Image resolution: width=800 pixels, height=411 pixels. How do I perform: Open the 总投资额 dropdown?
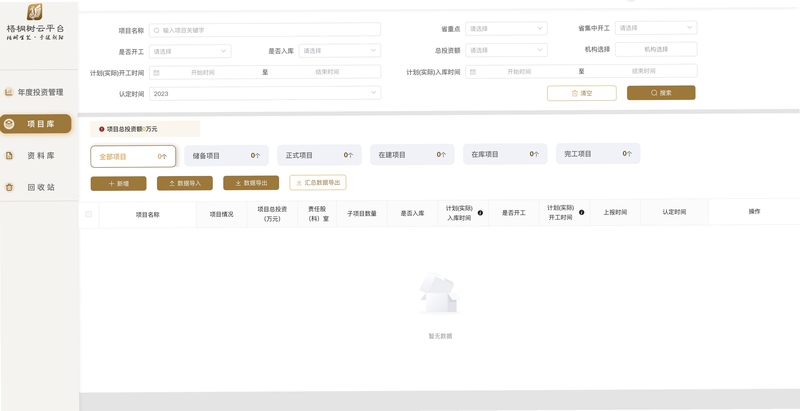point(506,50)
